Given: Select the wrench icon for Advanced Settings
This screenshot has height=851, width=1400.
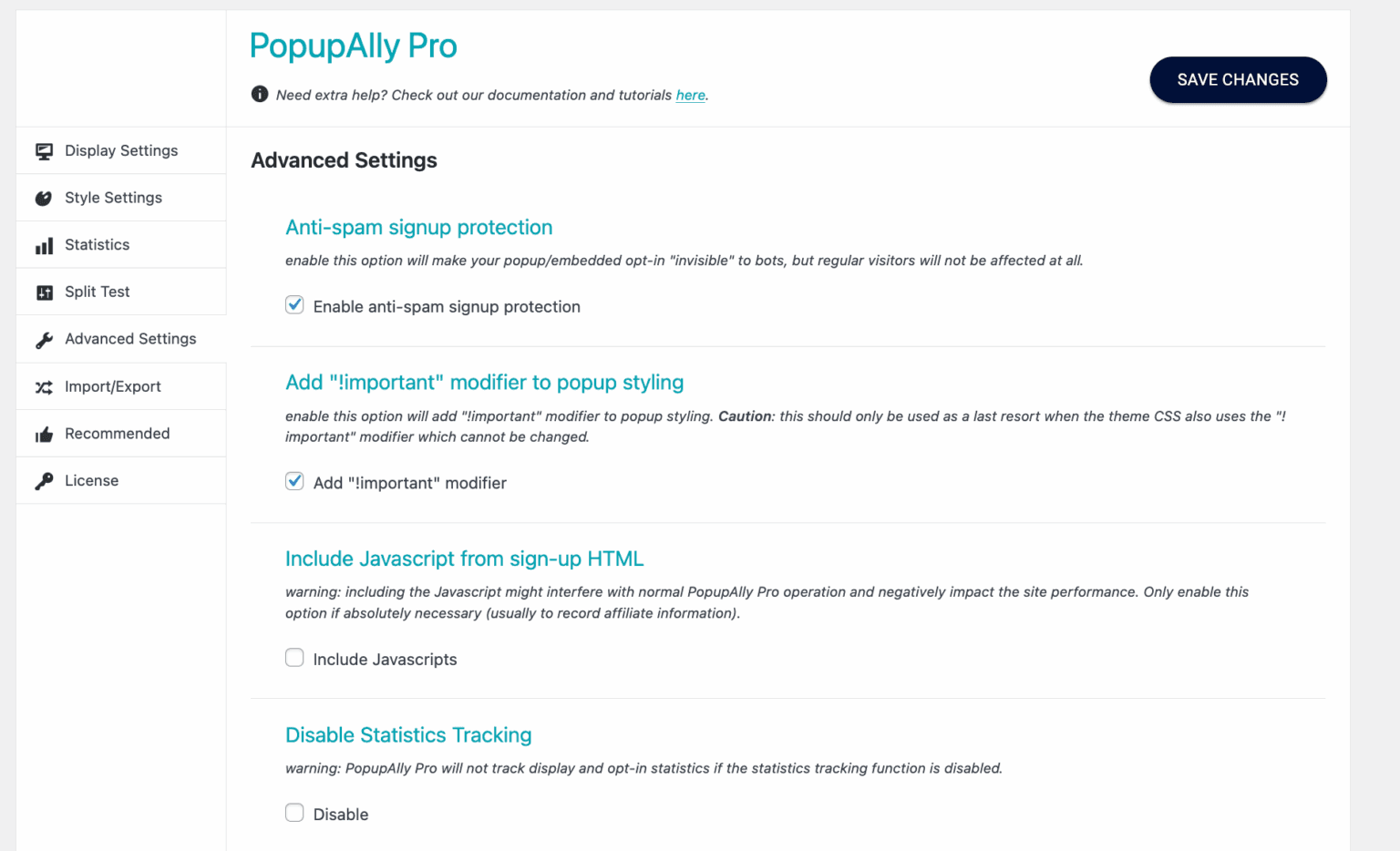Looking at the screenshot, I should [x=44, y=339].
